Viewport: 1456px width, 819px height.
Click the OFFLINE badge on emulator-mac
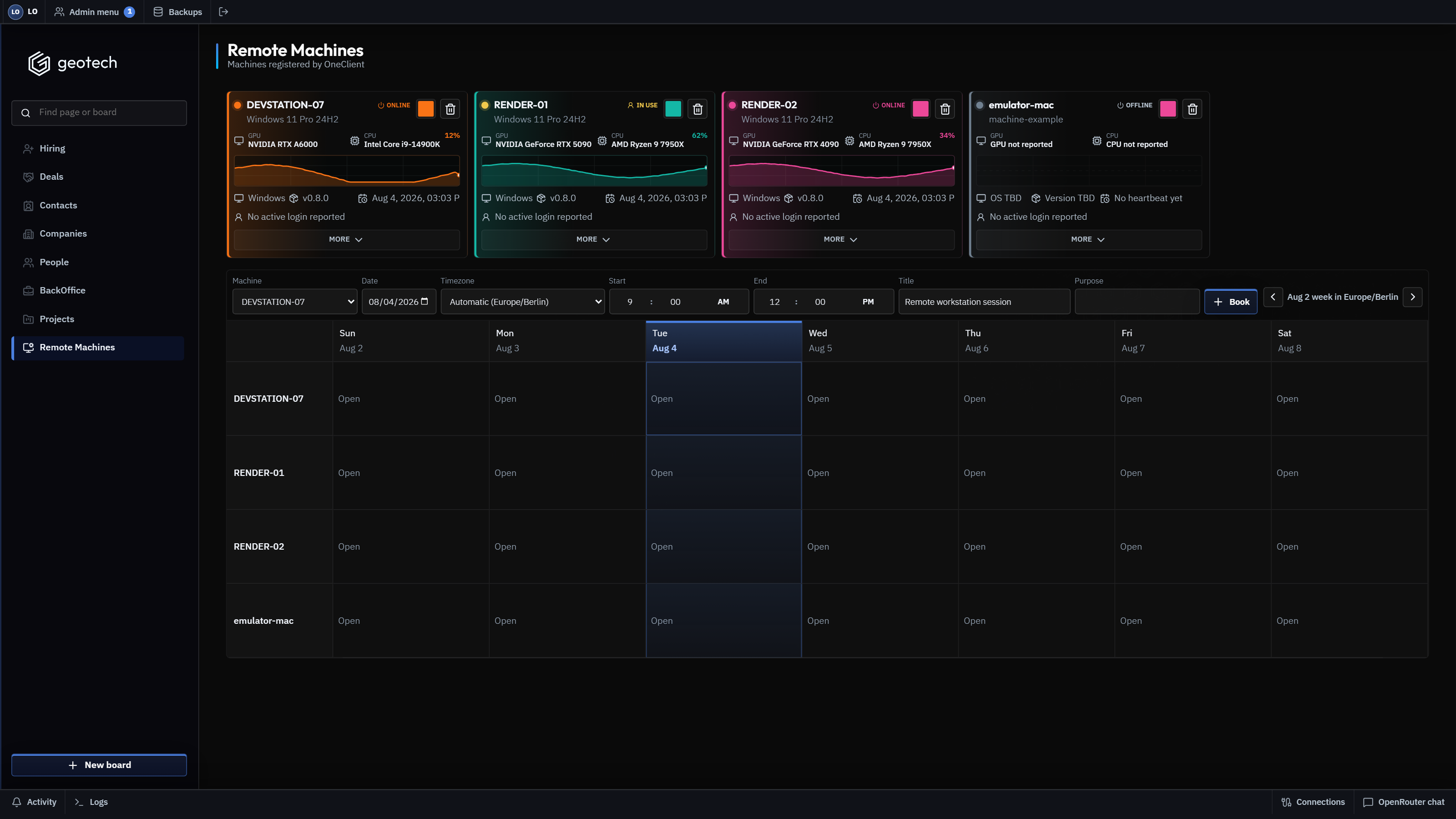(x=1134, y=105)
